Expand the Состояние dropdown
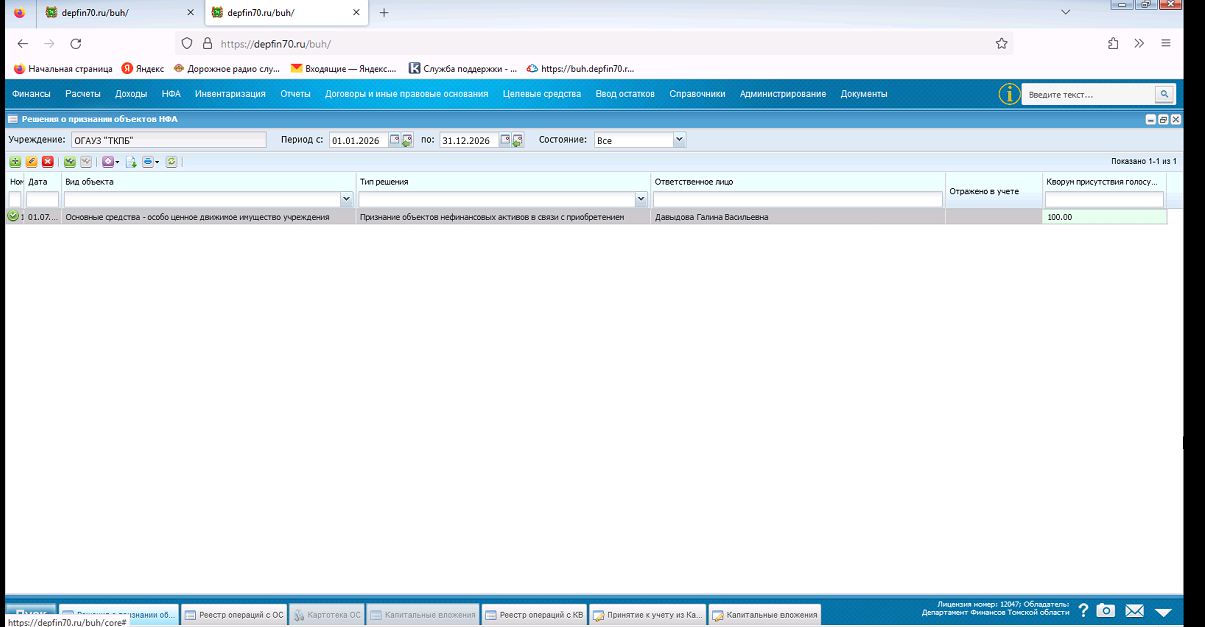Viewport: 1205px width, 627px height. click(x=680, y=140)
